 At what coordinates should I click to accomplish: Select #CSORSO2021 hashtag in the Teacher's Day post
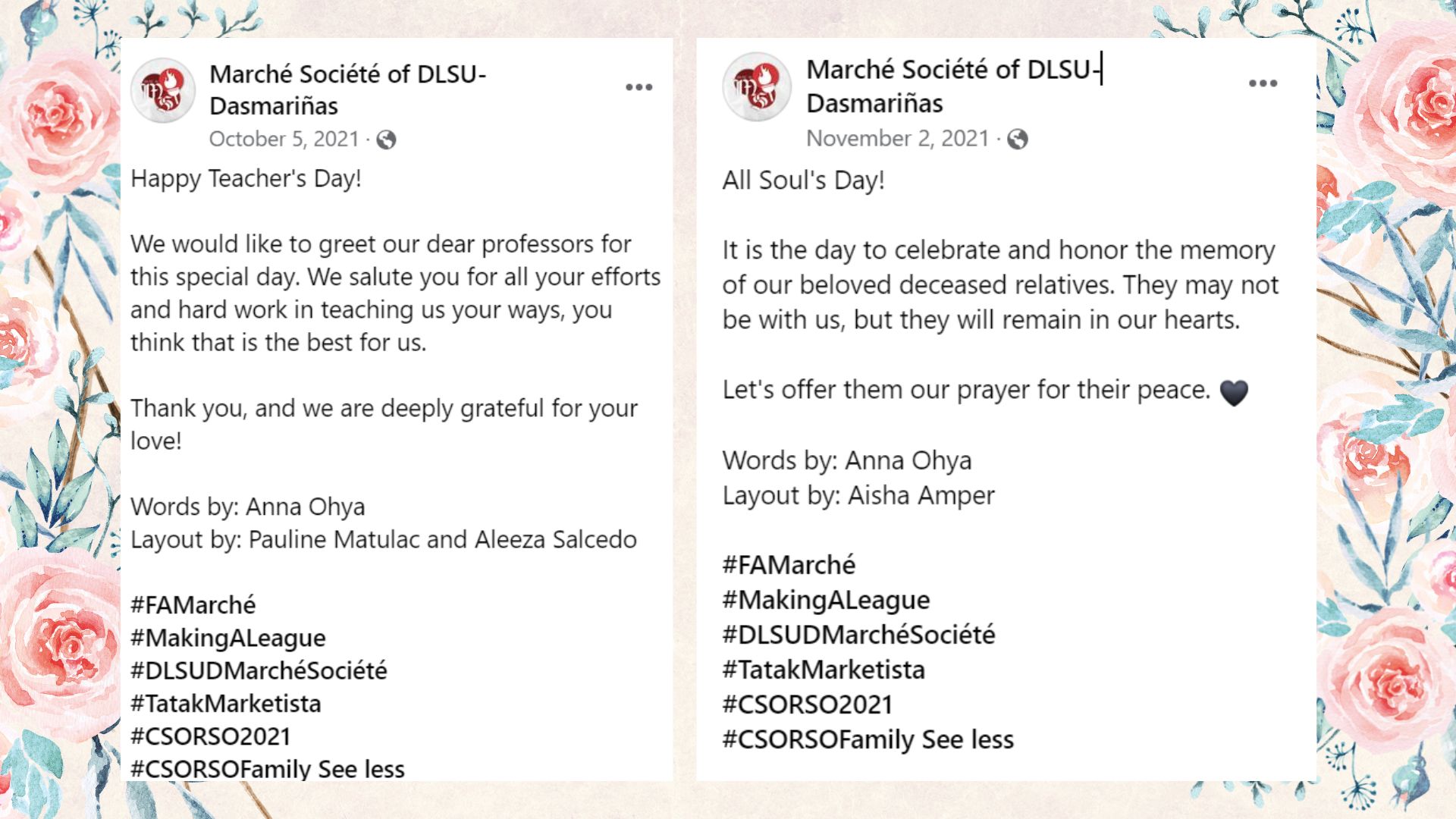[211, 736]
